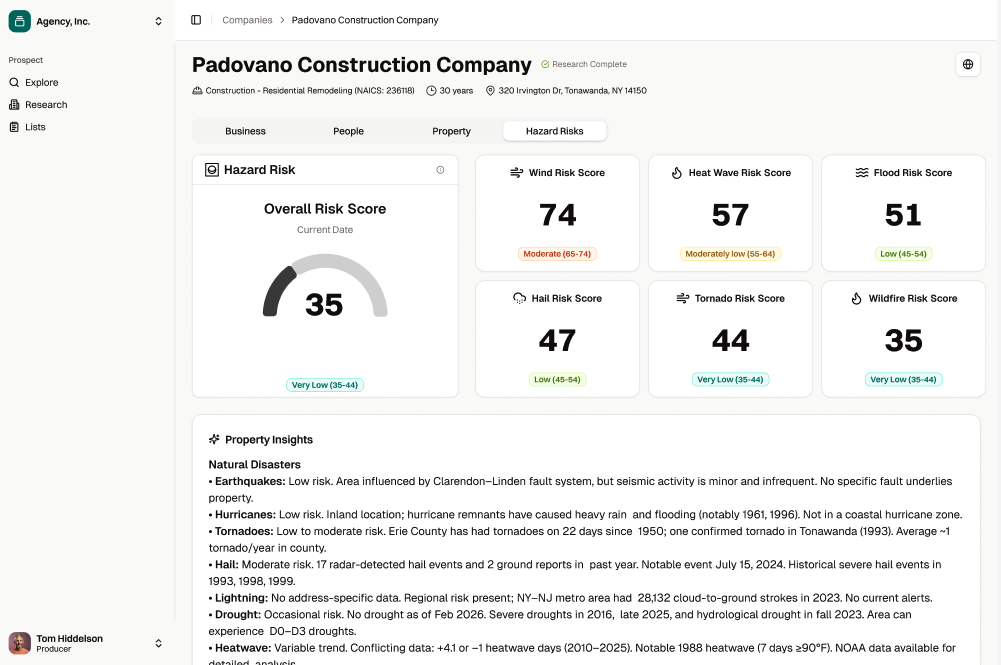Click the globe website icon

(967, 64)
